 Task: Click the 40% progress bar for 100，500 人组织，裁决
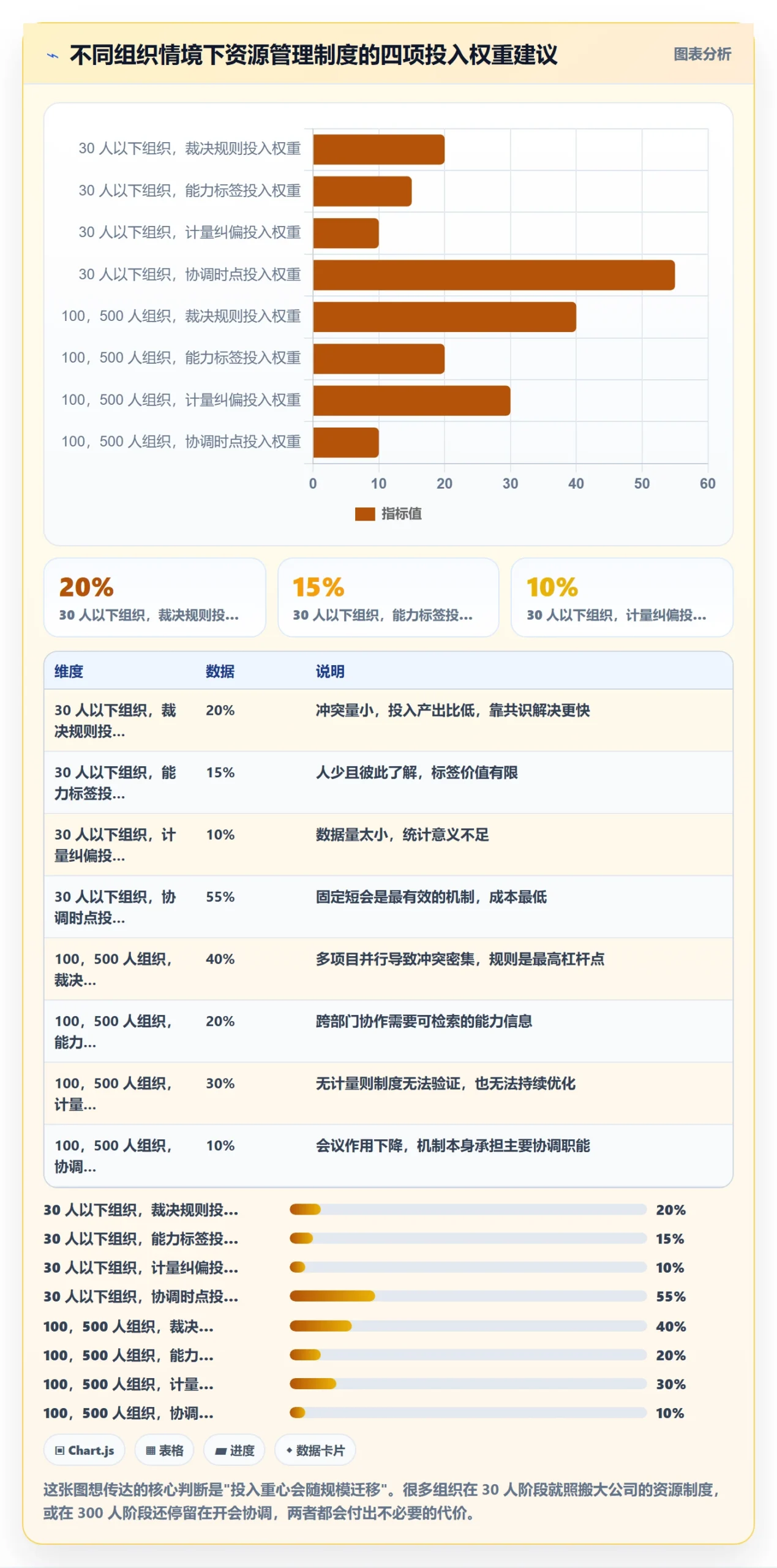pos(468,1325)
